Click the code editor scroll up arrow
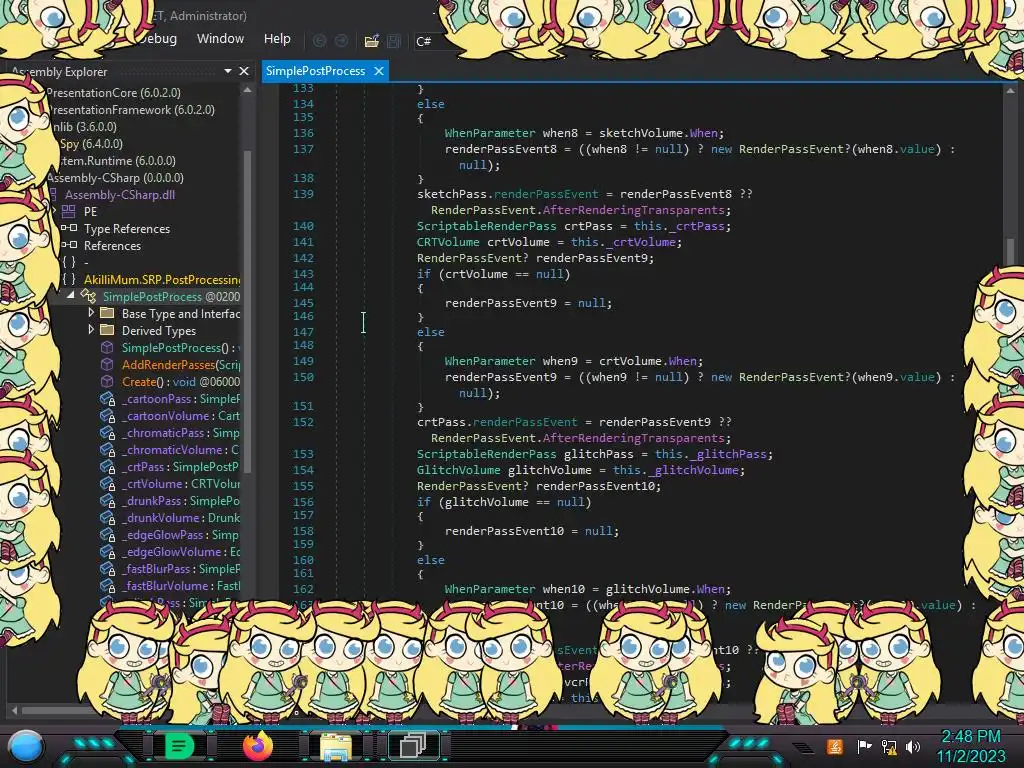The image size is (1024, 768). [x=1010, y=90]
